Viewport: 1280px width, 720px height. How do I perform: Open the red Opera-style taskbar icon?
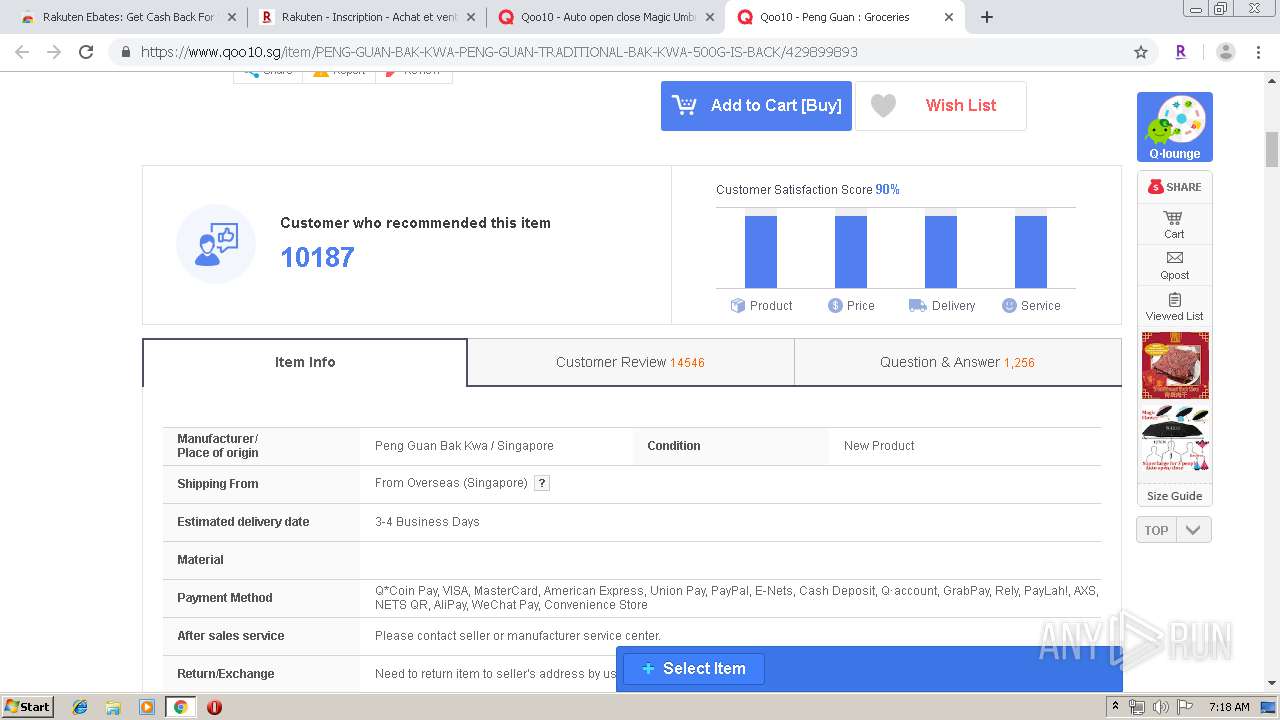pos(214,707)
